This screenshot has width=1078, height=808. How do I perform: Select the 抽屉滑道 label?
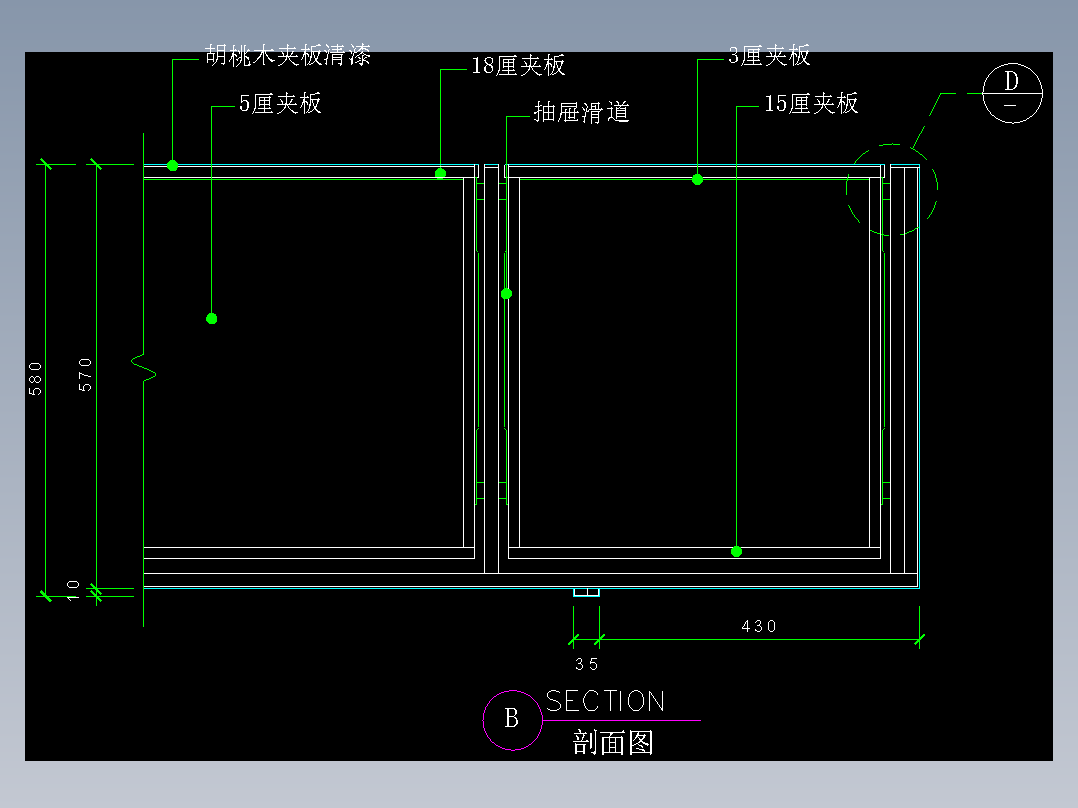click(582, 112)
